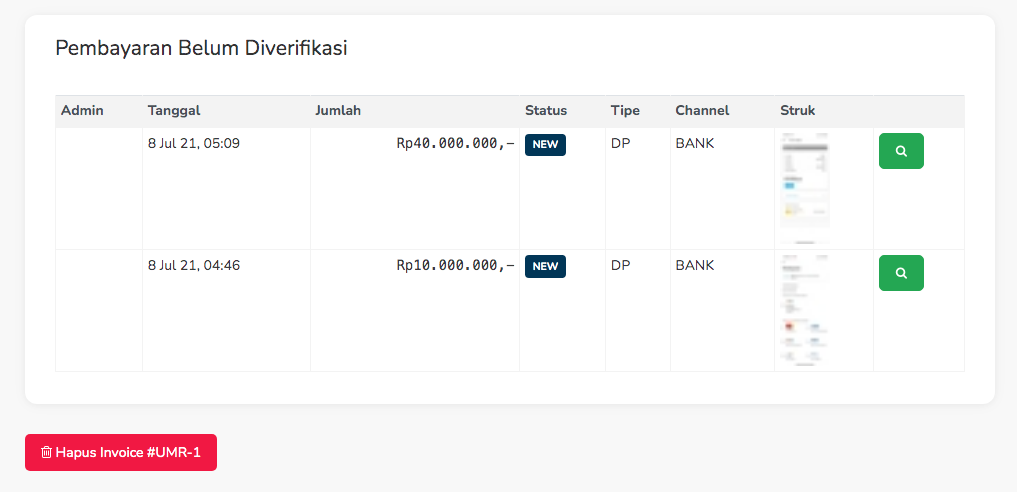This screenshot has width=1017, height=492.
Task: Click the NEW badge on the Rp40.000.000 row
Action: [x=545, y=145]
